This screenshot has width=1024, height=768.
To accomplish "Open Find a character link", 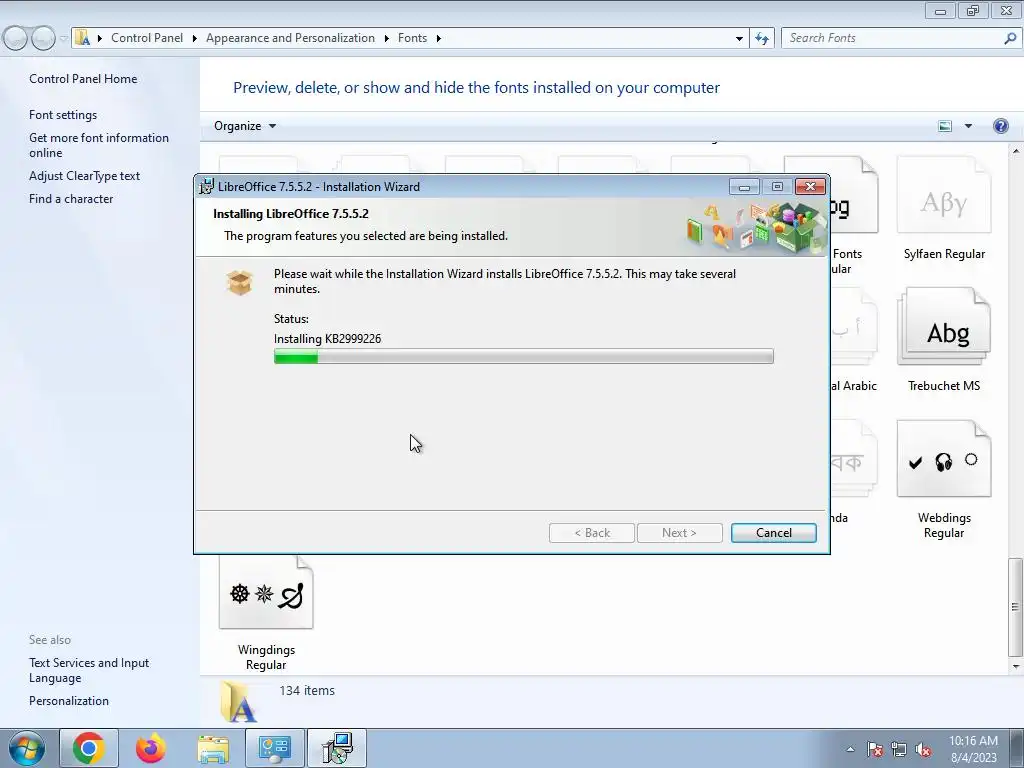I will click(x=71, y=199).
